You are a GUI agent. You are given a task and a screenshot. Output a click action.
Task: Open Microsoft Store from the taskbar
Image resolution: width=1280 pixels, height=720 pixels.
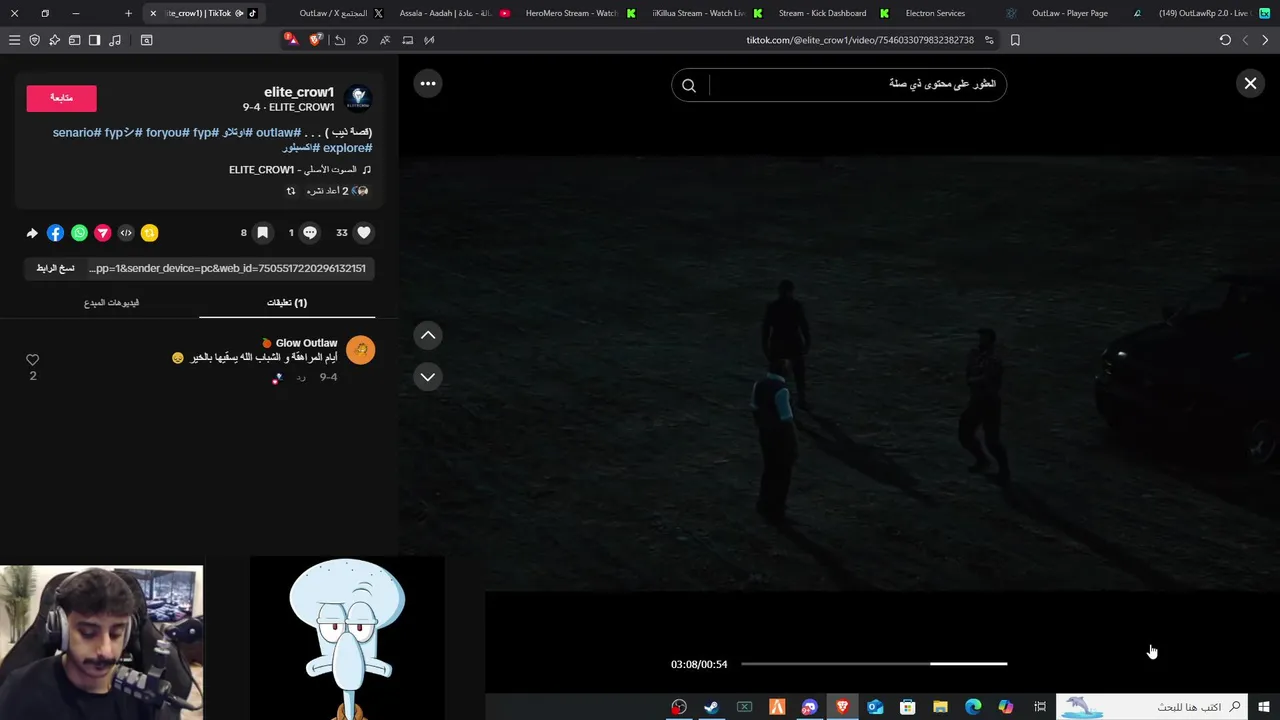click(x=907, y=707)
